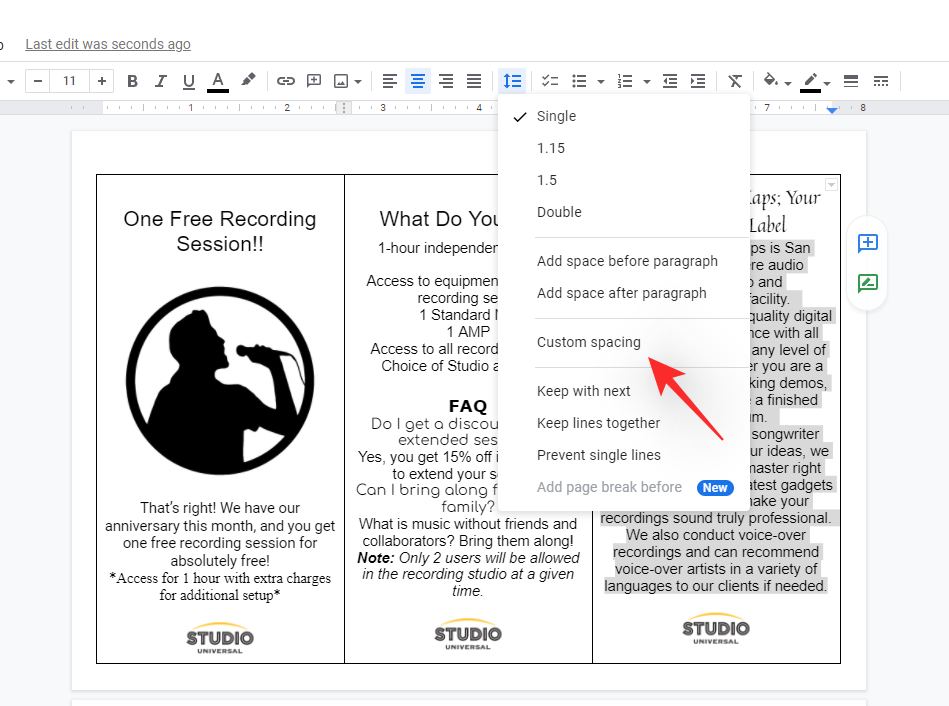Click the insert image icon
949x706 pixels.
341,81
